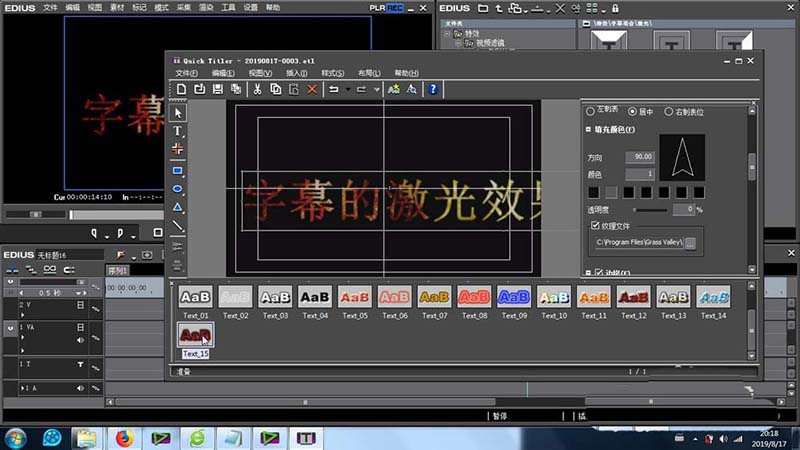
Task: Open the file explorer taskbar icon
Action: (x=87, y=438)
